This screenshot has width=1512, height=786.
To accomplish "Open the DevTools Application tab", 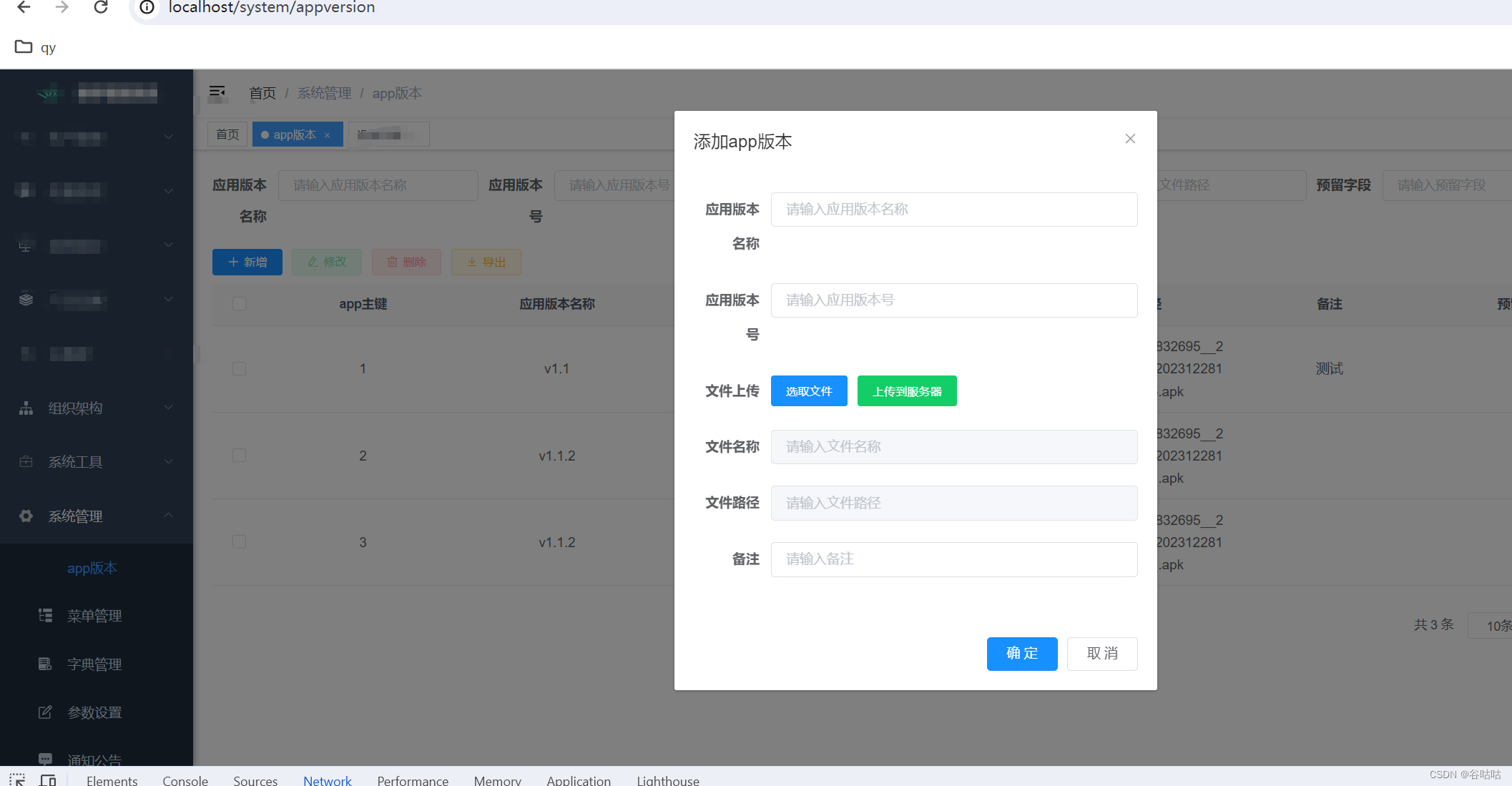I will (x=579, y=780).
